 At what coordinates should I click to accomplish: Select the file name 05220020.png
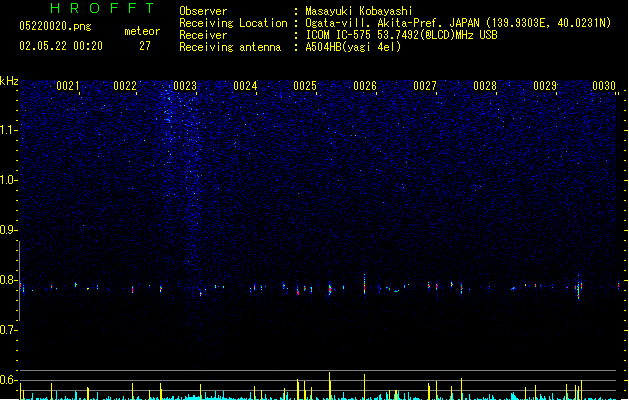(x=55, y=26)
